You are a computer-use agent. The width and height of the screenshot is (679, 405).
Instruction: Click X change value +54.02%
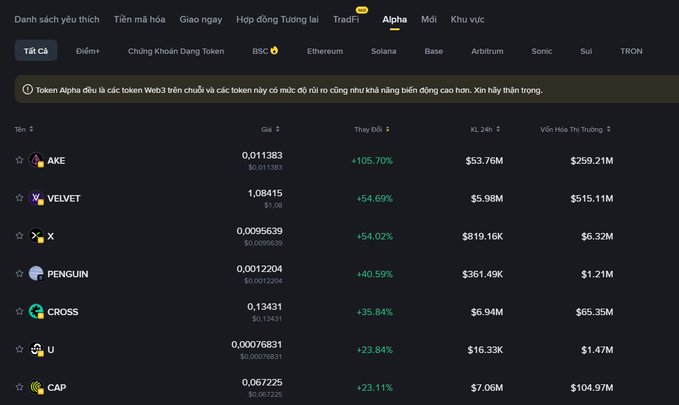(375, 237)
